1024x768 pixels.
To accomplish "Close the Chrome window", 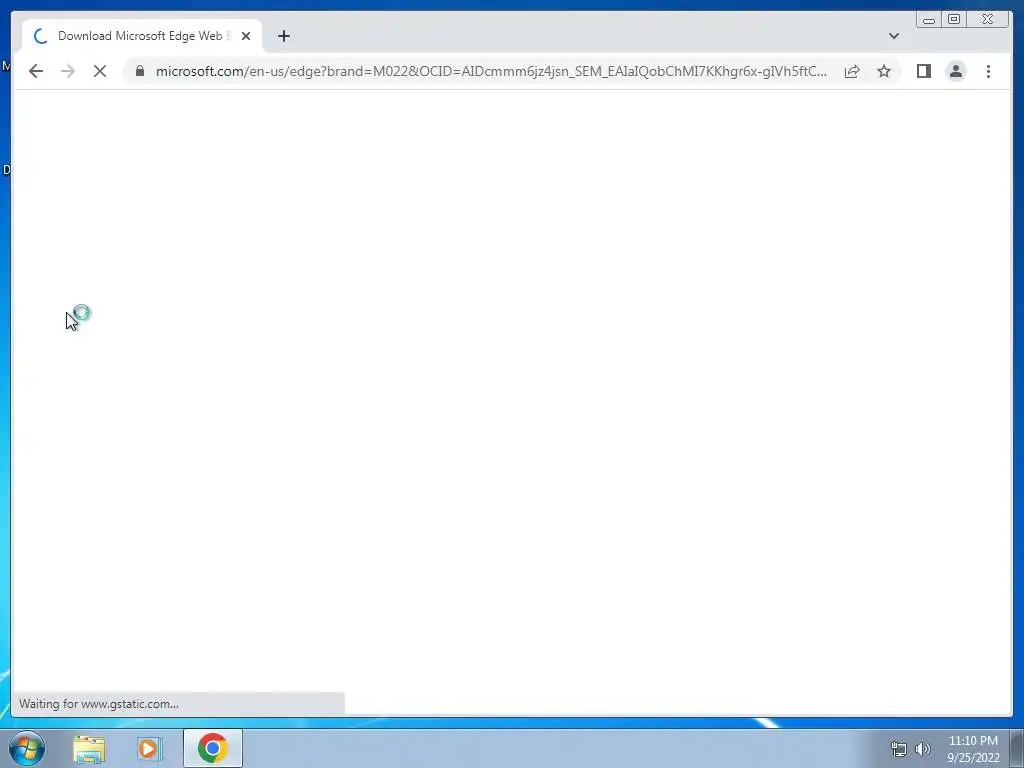I will coord(987,20).
